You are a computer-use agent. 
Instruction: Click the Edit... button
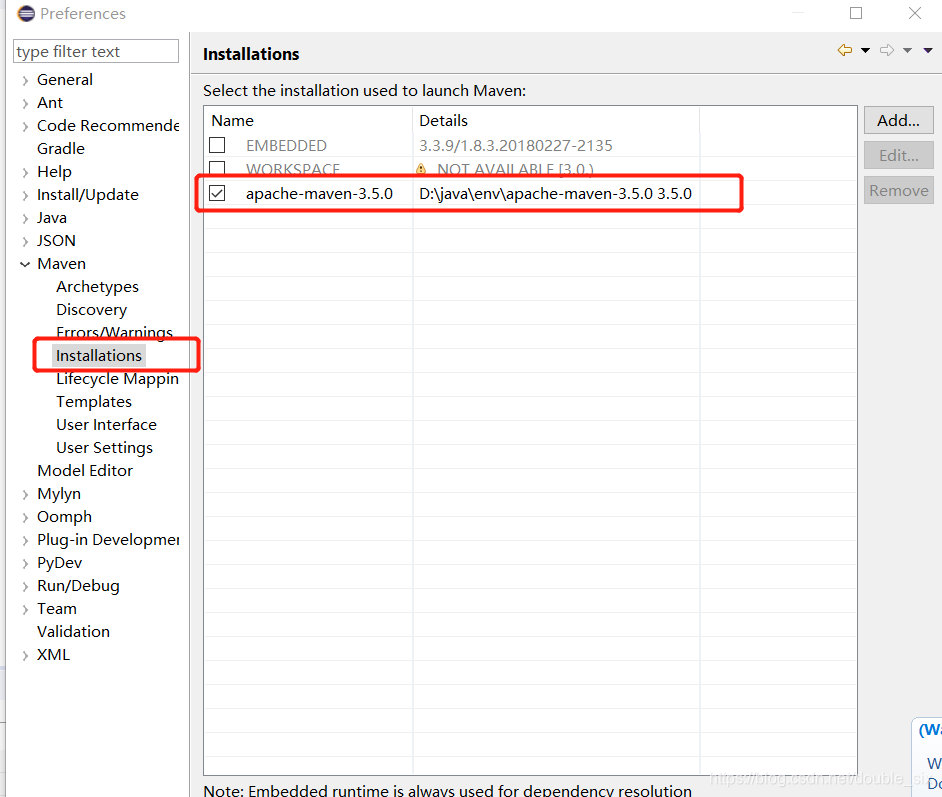click(x=898, y=156)
